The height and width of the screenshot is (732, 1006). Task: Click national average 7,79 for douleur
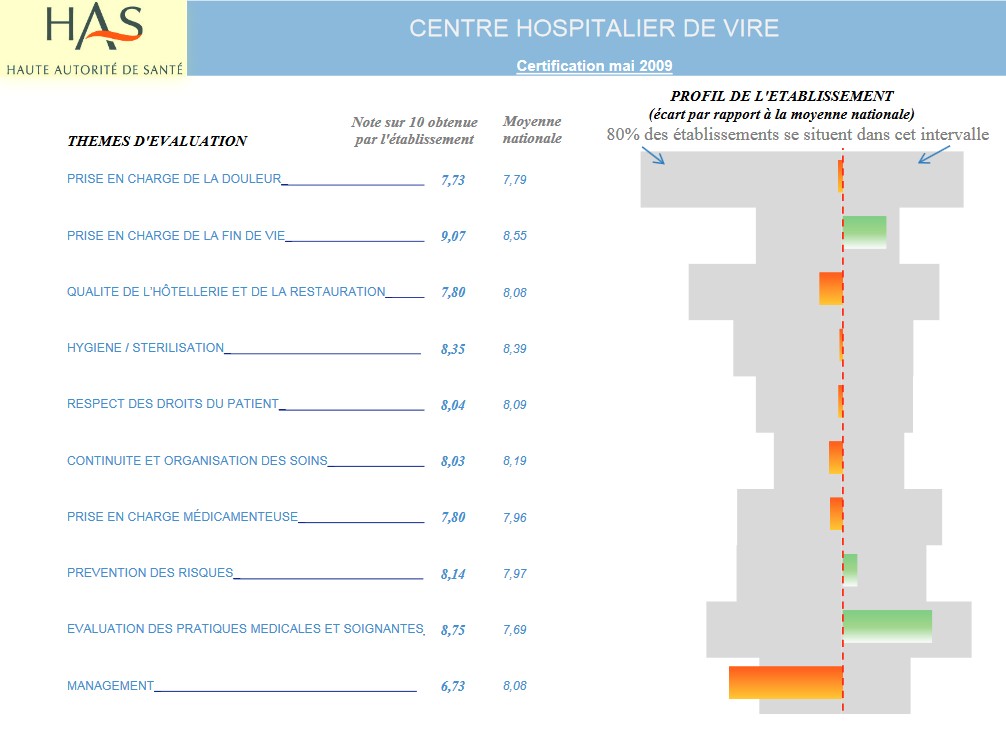pos(515,180)
